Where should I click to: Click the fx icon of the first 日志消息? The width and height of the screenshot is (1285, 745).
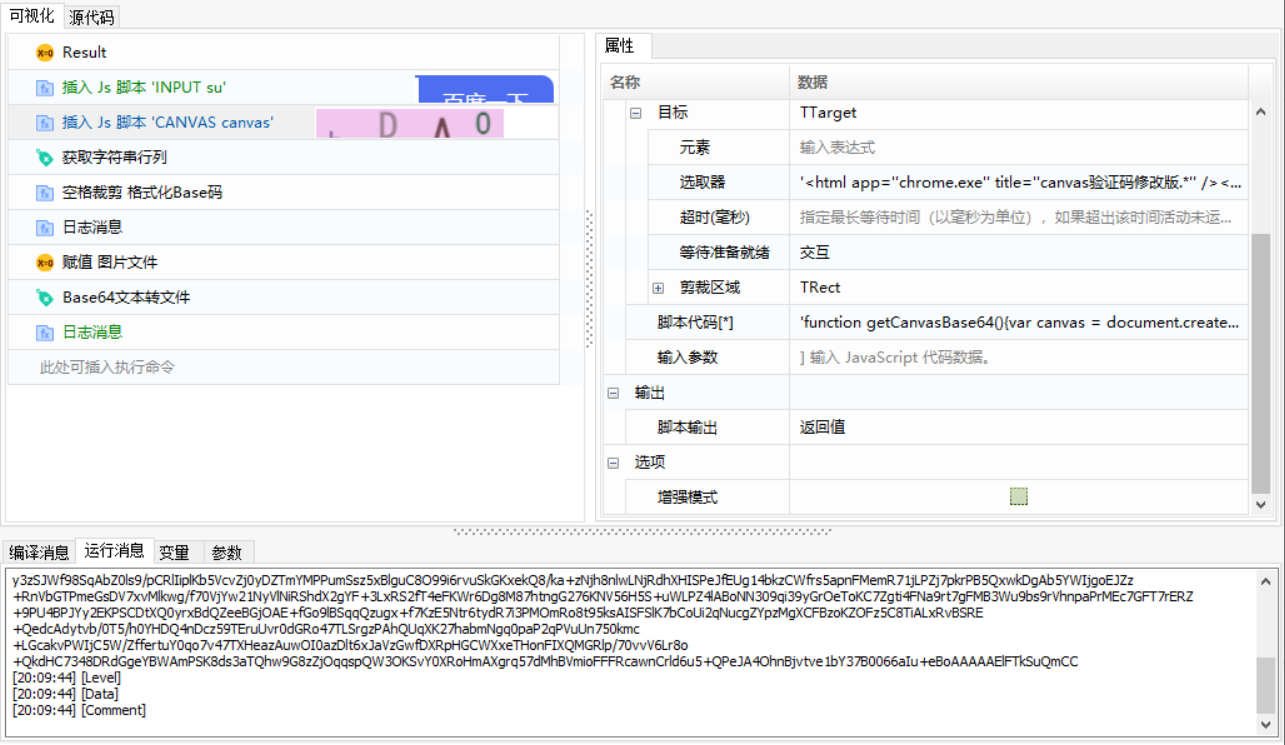pyautogui.click(x=45, y=227)
